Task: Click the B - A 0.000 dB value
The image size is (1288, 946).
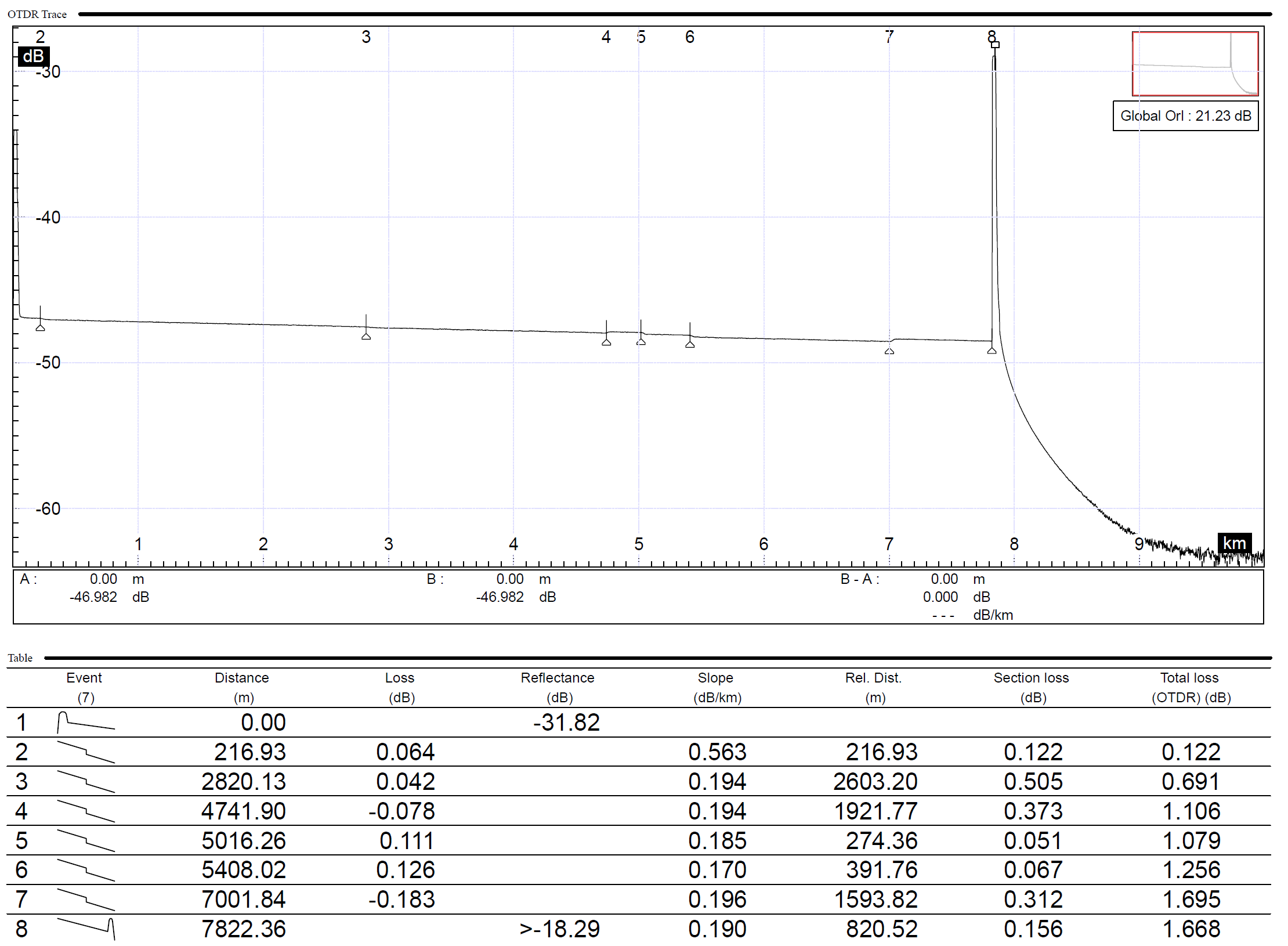Action: pyautogui.click(x=957, y=597)
